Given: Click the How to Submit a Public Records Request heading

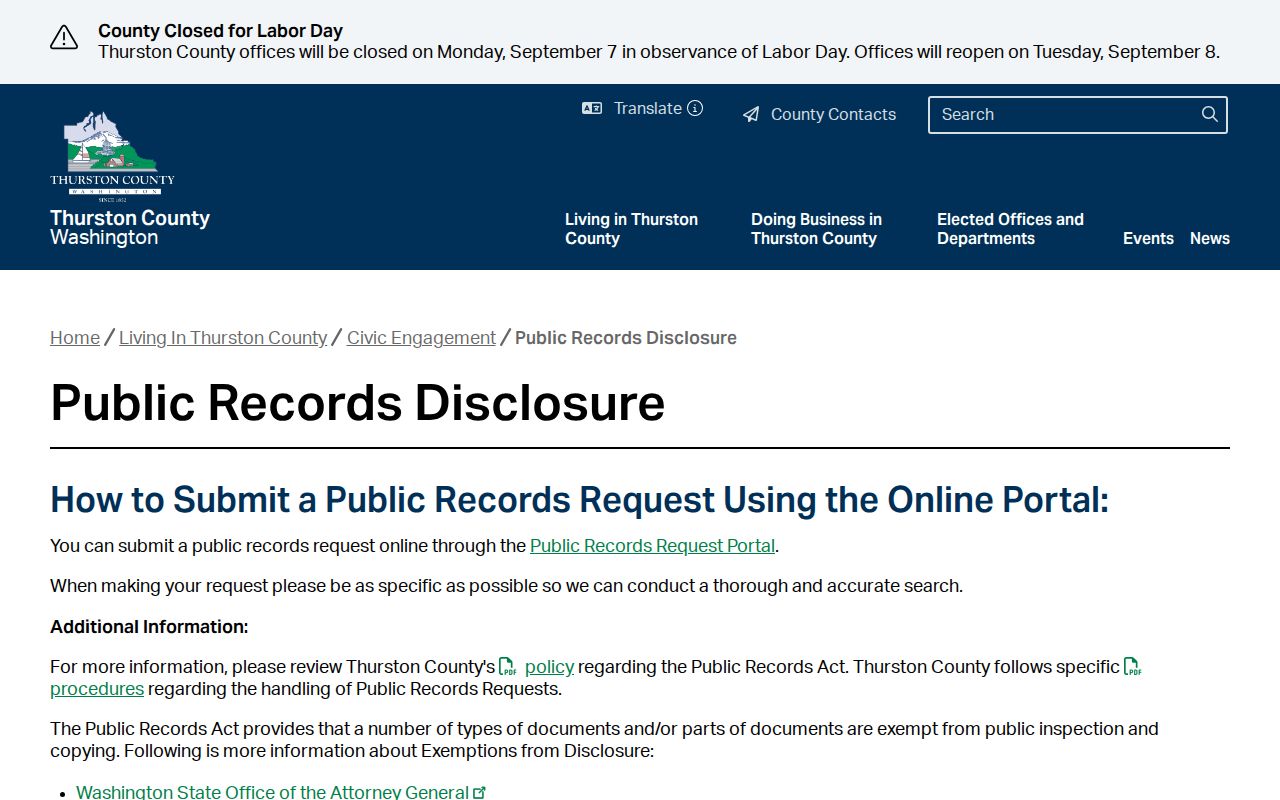Looking at the screenshot, I should [x=580, y=499].
